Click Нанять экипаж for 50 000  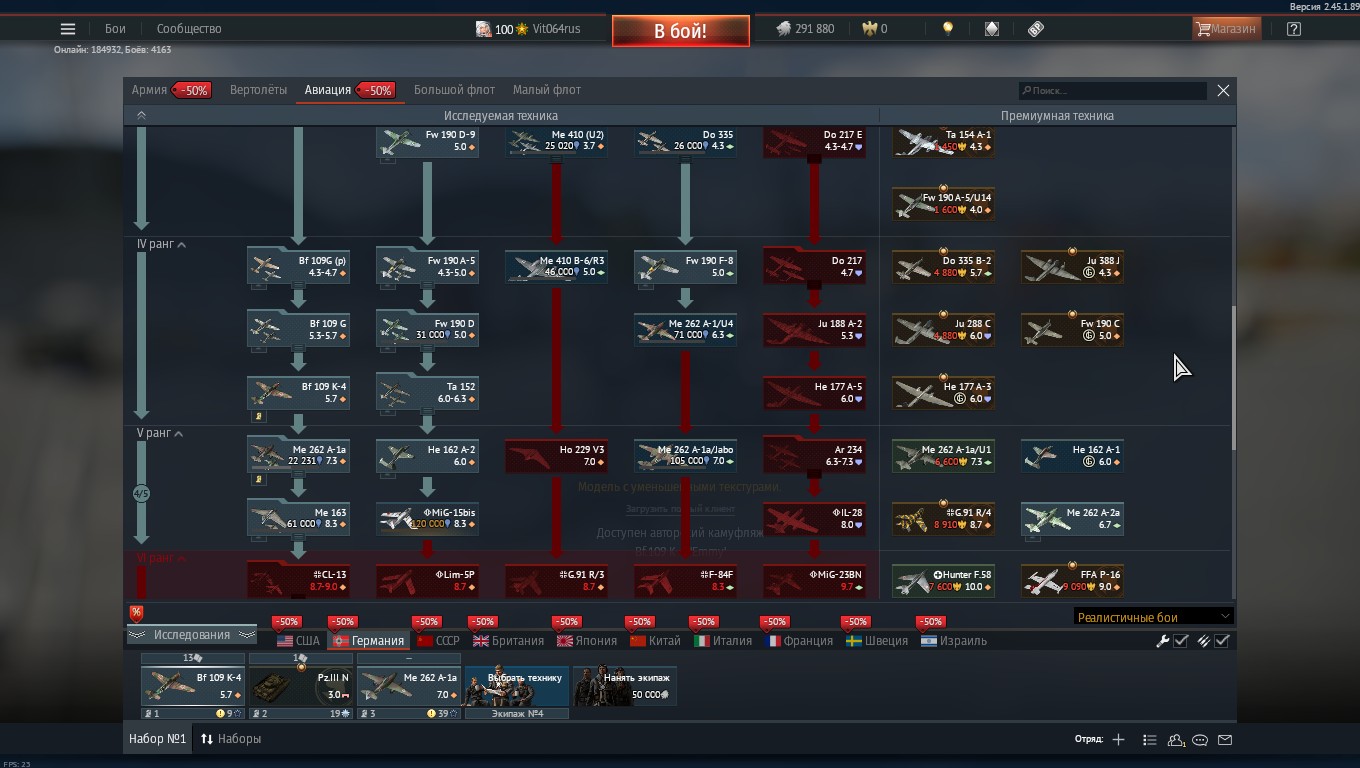[625, 685]
